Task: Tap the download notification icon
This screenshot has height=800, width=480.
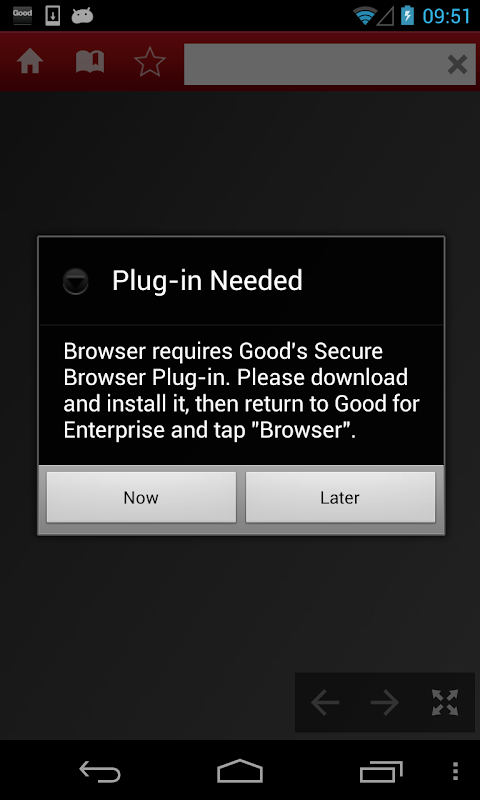Action: tap(53, 16)
